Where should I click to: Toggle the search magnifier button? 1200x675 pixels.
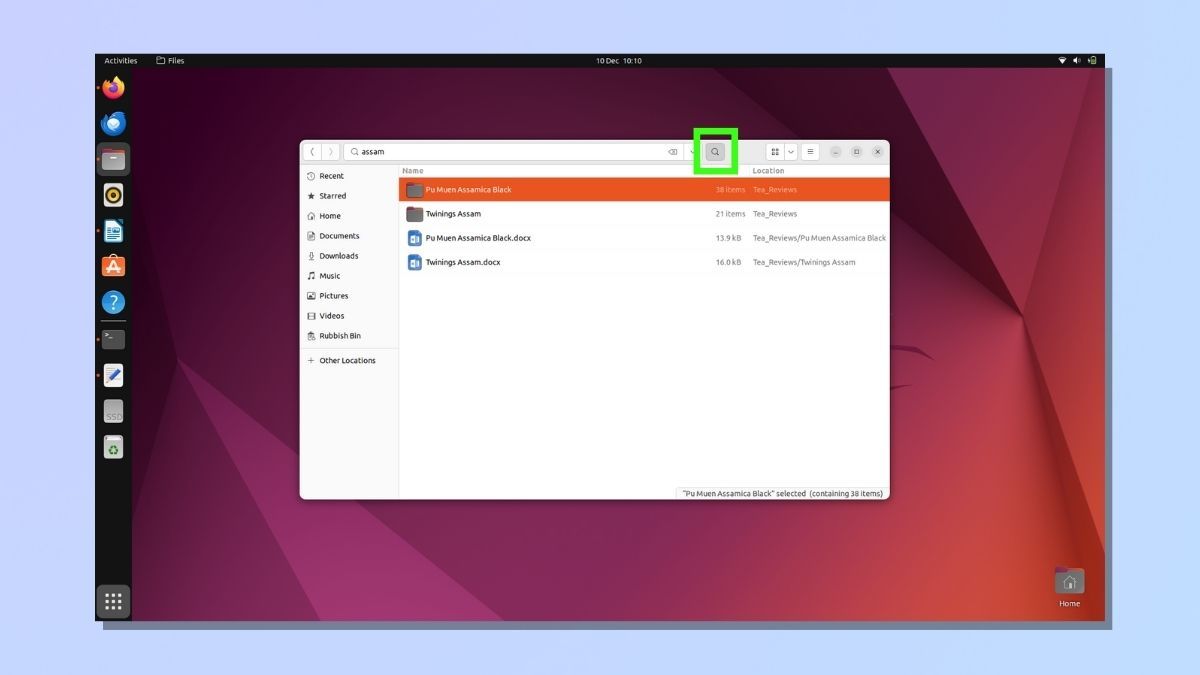coord(714,152)
